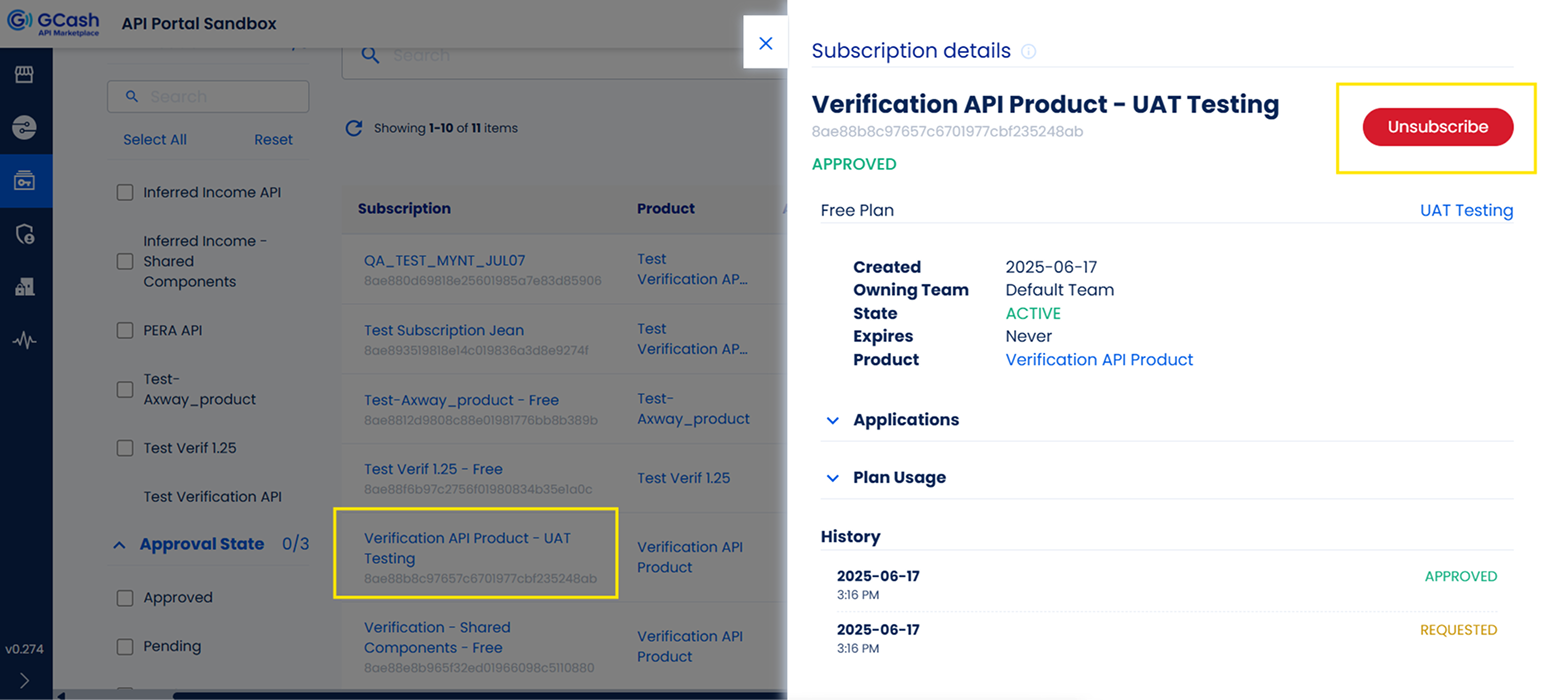This screenshot has width=1552, height=700.
Task: Check the Test Verif 1.25 filter checkbox
Action: pyautogui.click(x=125, y=448)
